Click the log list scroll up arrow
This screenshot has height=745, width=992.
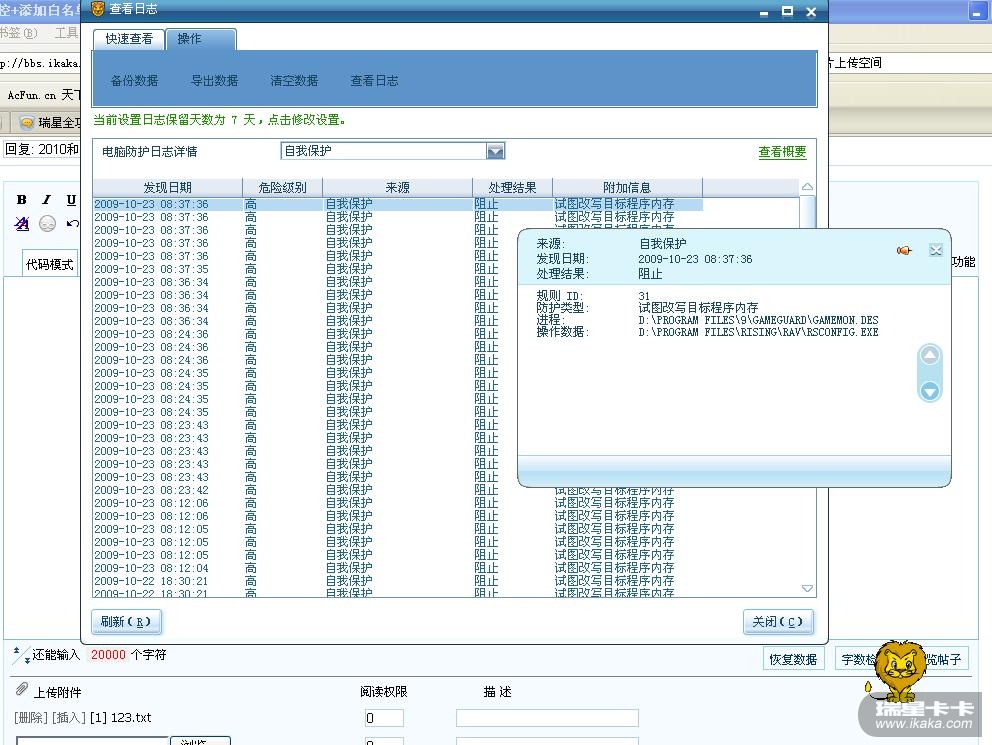[x=807, y=187]
